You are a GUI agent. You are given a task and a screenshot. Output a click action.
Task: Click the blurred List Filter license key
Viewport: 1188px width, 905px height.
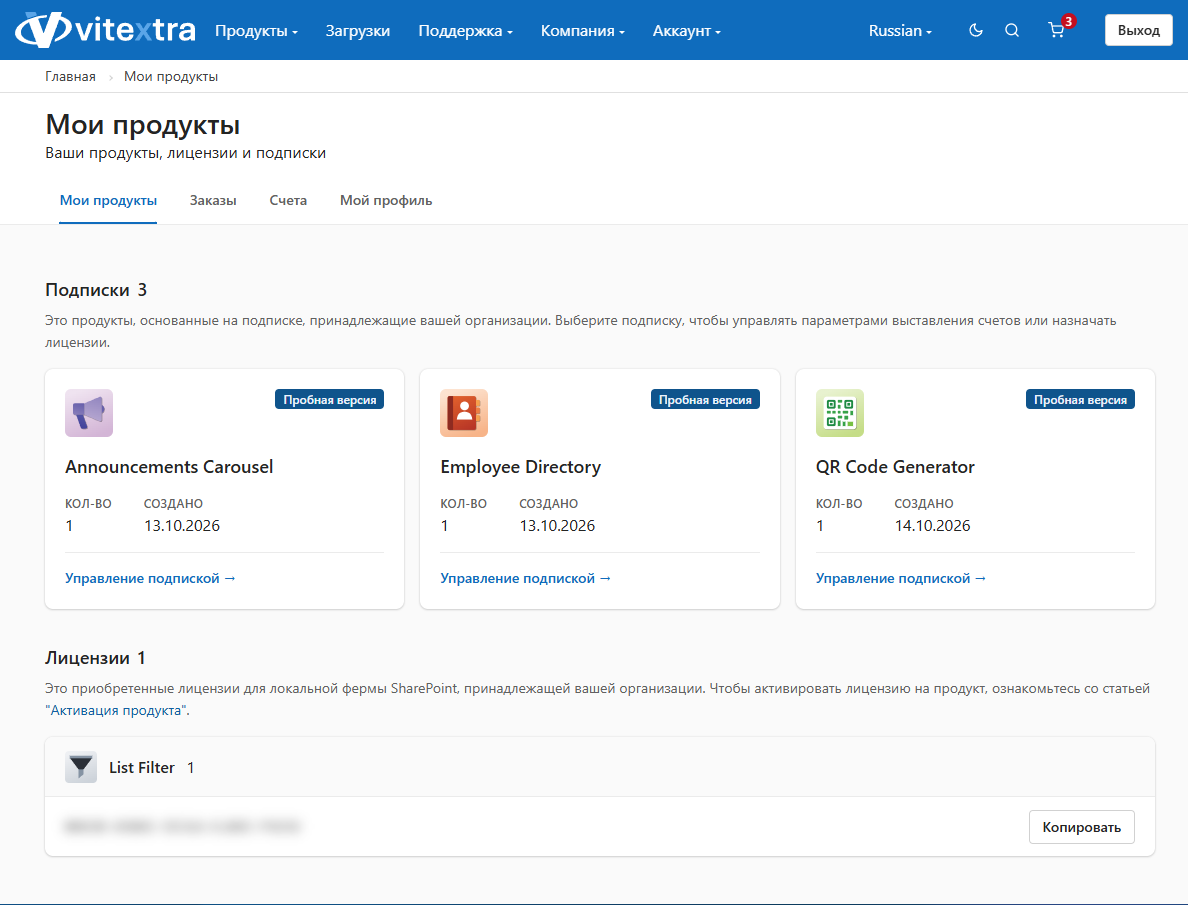pos(183,826)
